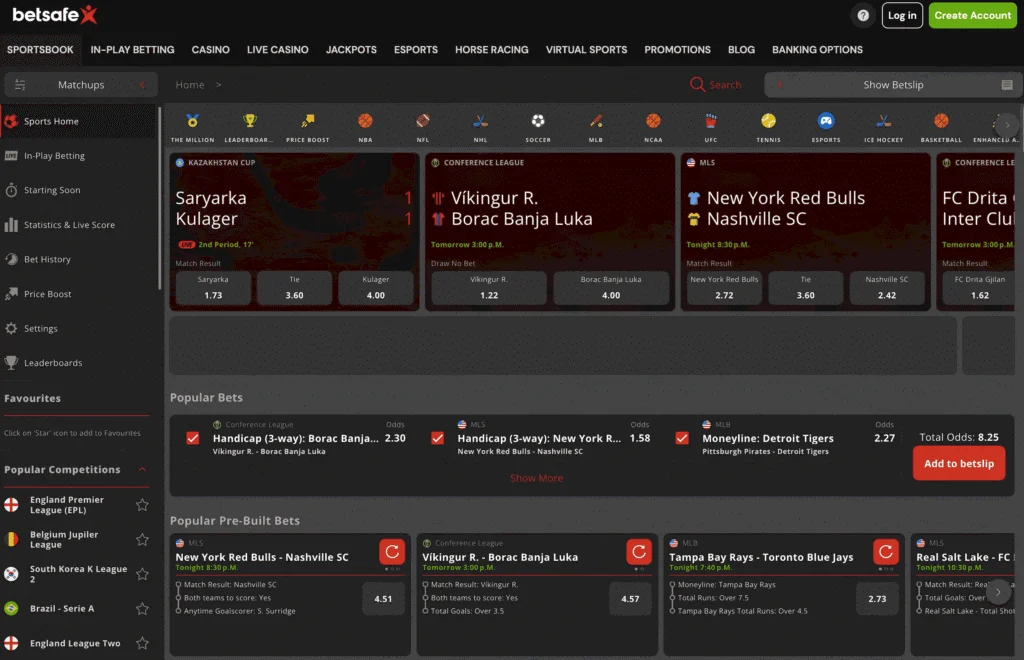Open The Million icon in sports bar
This screenshot has width=1024, height=660.
click(192, 121)
